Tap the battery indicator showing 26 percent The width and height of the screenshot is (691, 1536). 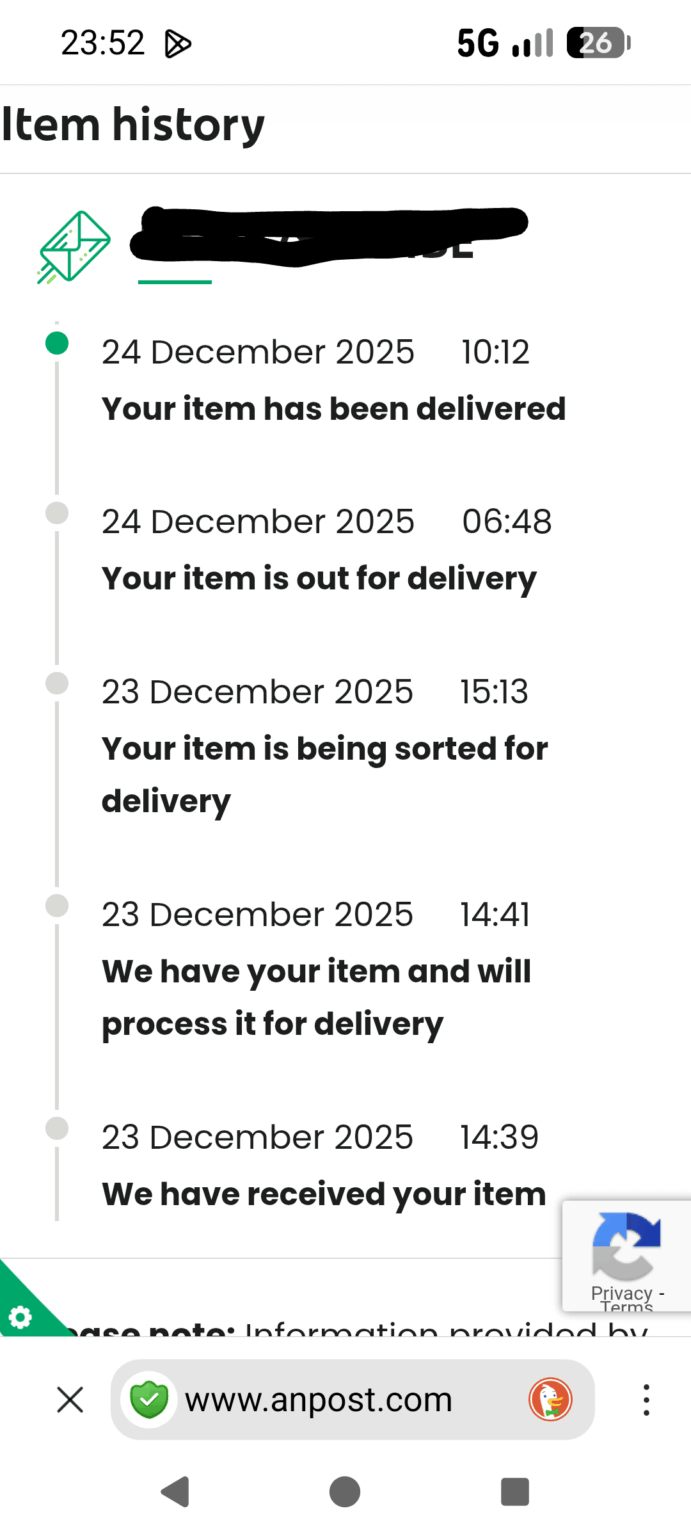597,42
